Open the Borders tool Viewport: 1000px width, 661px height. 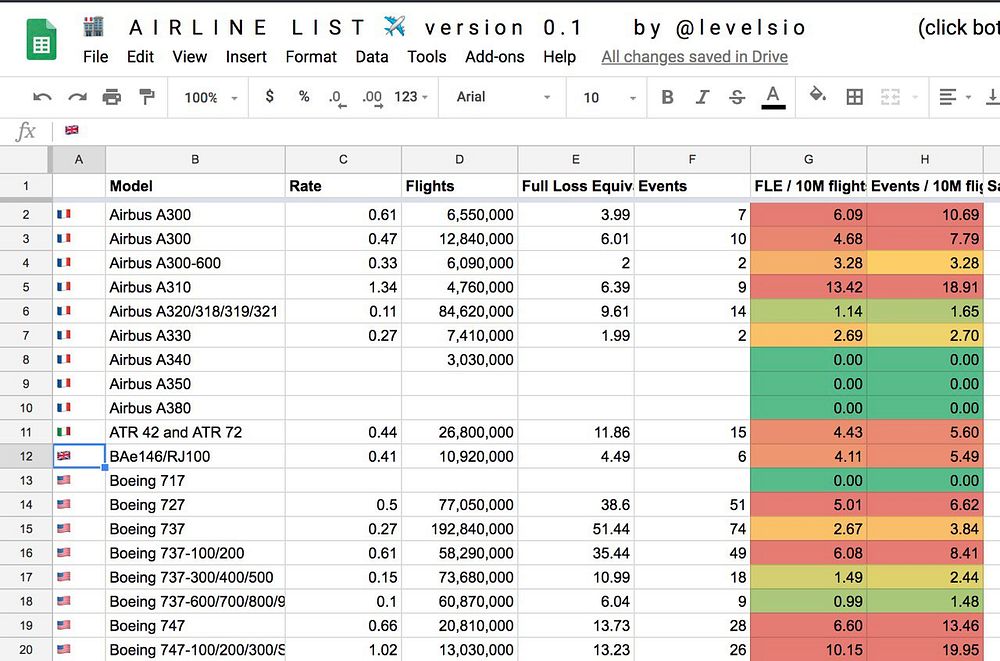pyautogui.click(x=855, y=97)
